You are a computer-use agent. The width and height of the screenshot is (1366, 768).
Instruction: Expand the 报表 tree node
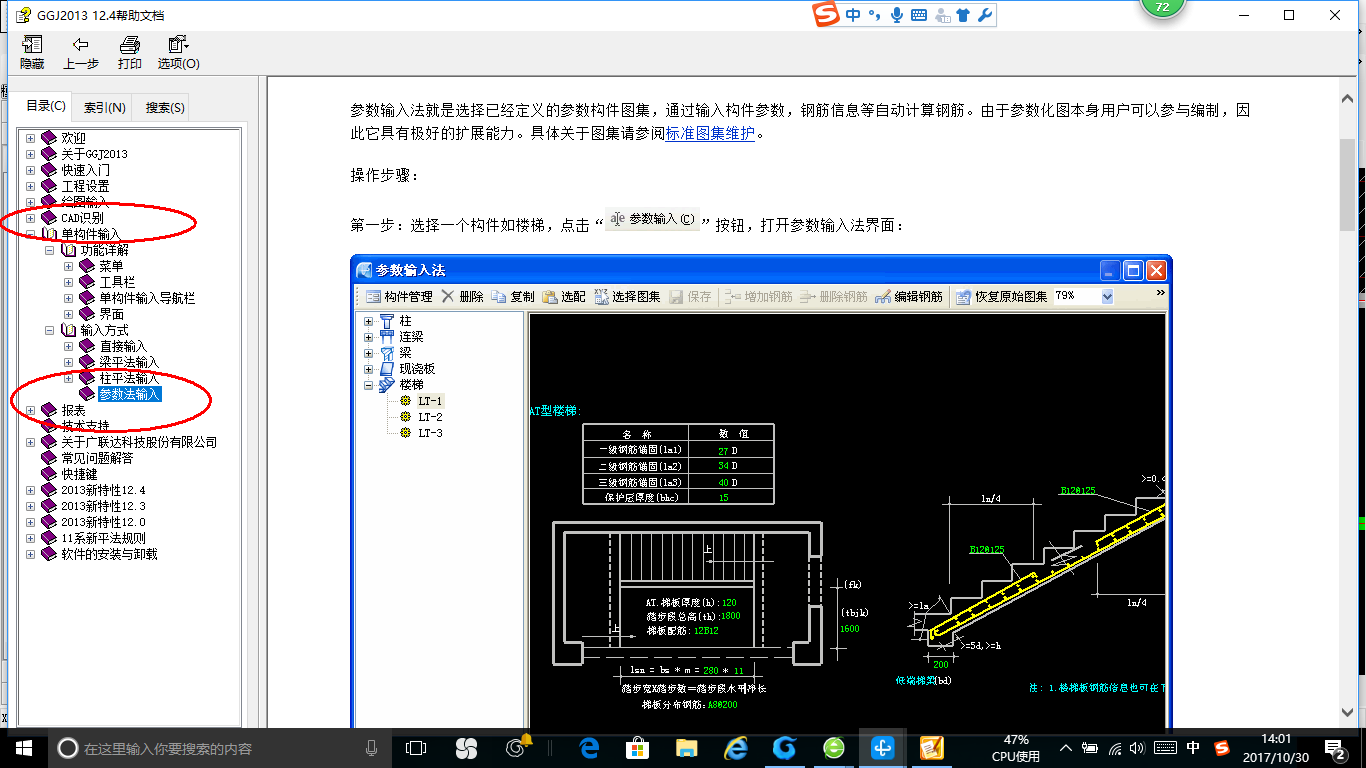30,410
